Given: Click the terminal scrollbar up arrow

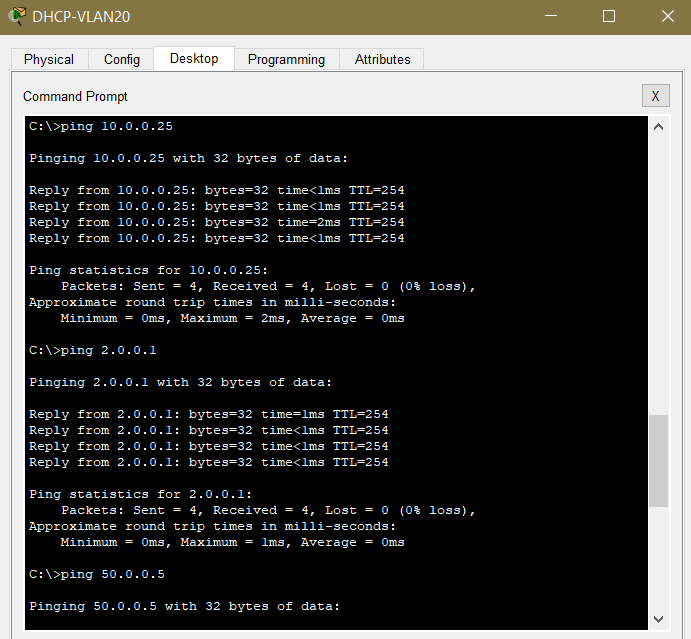Looking at the screenshot, I should (x=657, y=127).
